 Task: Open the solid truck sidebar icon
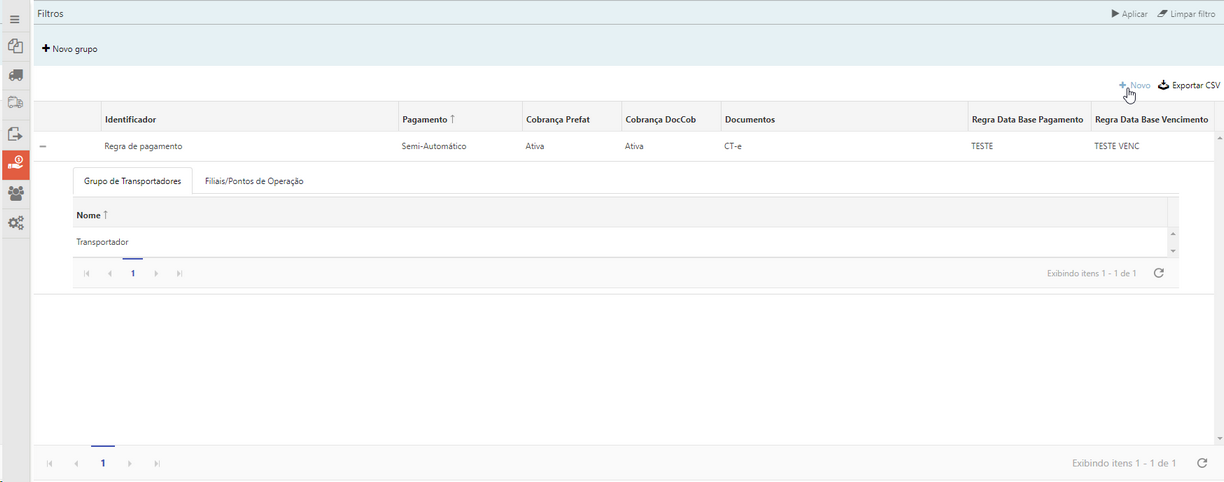click(x=15, y=75)
